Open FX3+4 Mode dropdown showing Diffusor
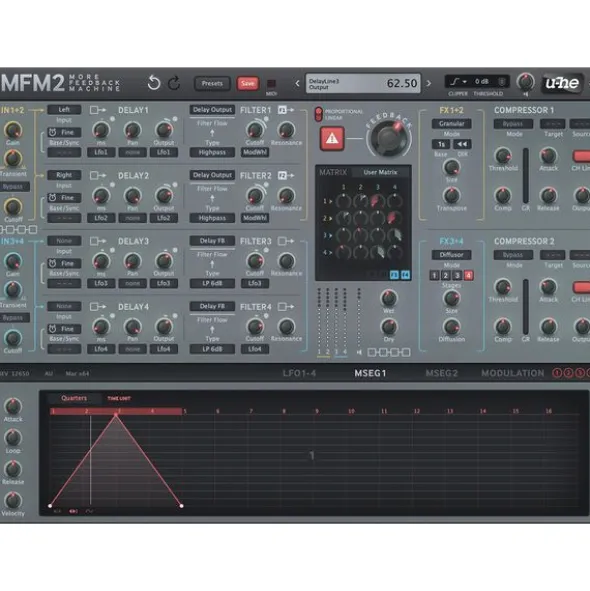Image resolution: width=590 pixels, height=591 pixels. (451, 255)
